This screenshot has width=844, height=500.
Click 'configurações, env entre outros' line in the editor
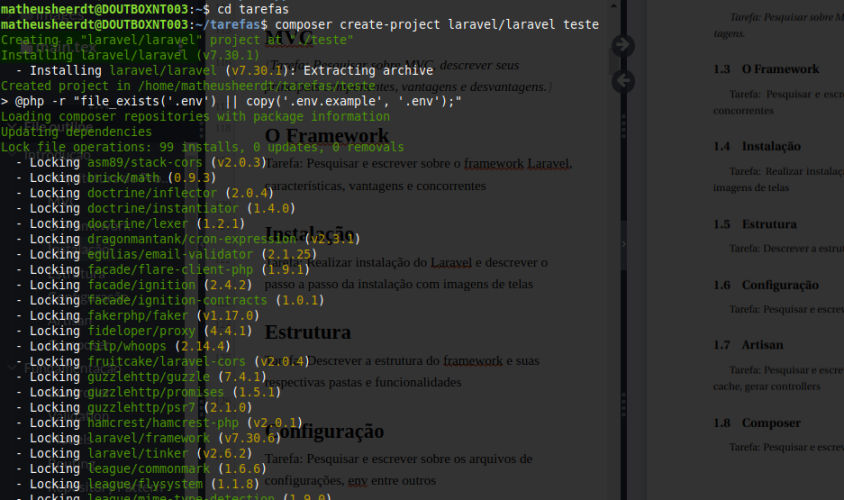350,480
